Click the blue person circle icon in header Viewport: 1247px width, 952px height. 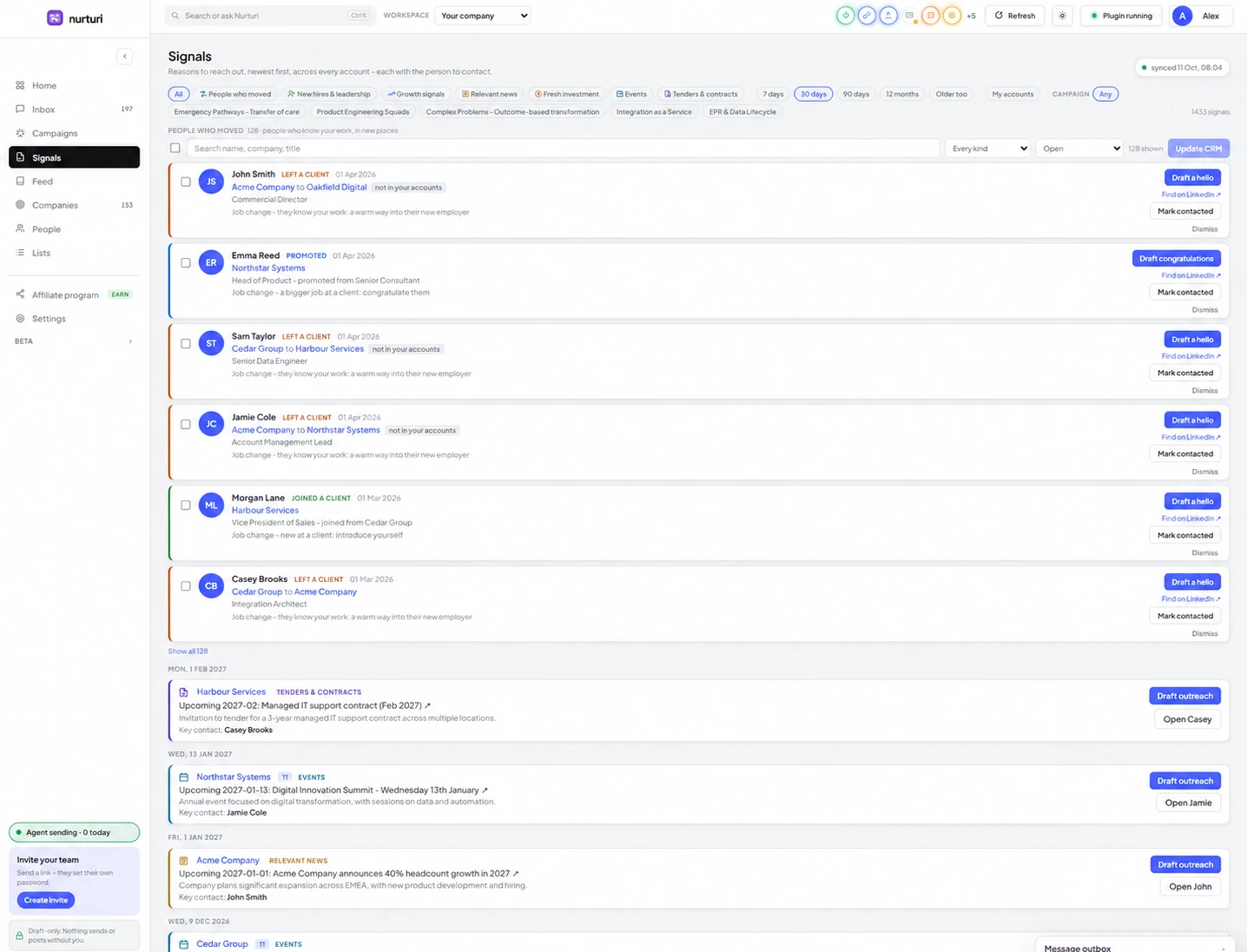(888, 16)
